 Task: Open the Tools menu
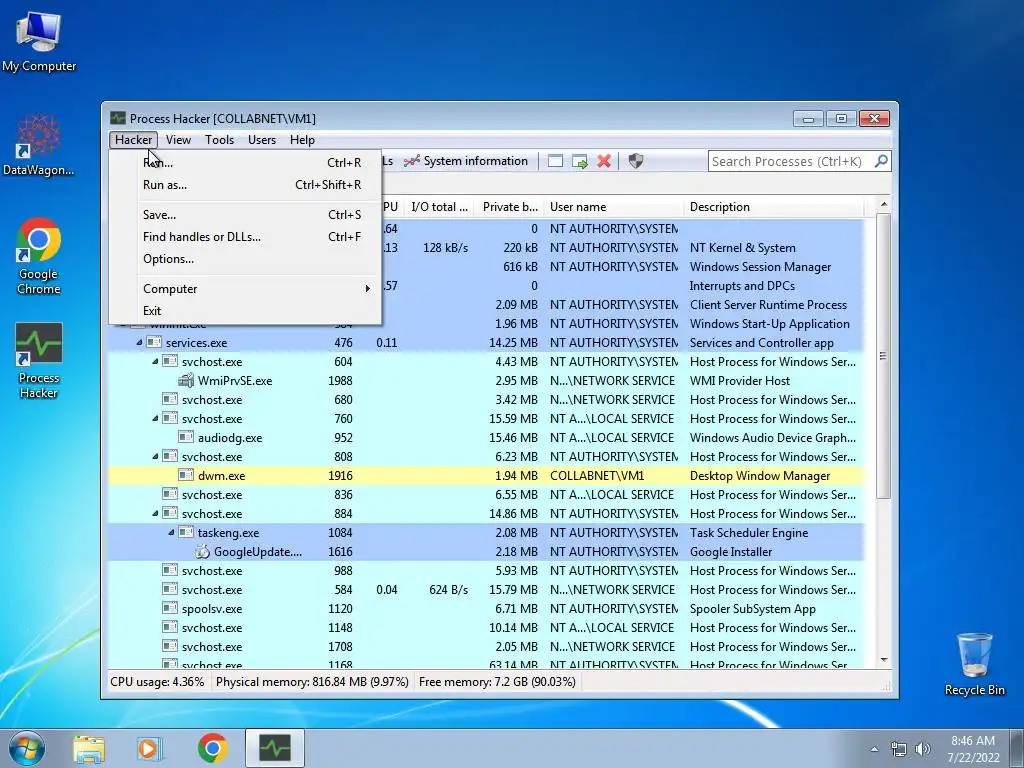[x=219, y=140]
